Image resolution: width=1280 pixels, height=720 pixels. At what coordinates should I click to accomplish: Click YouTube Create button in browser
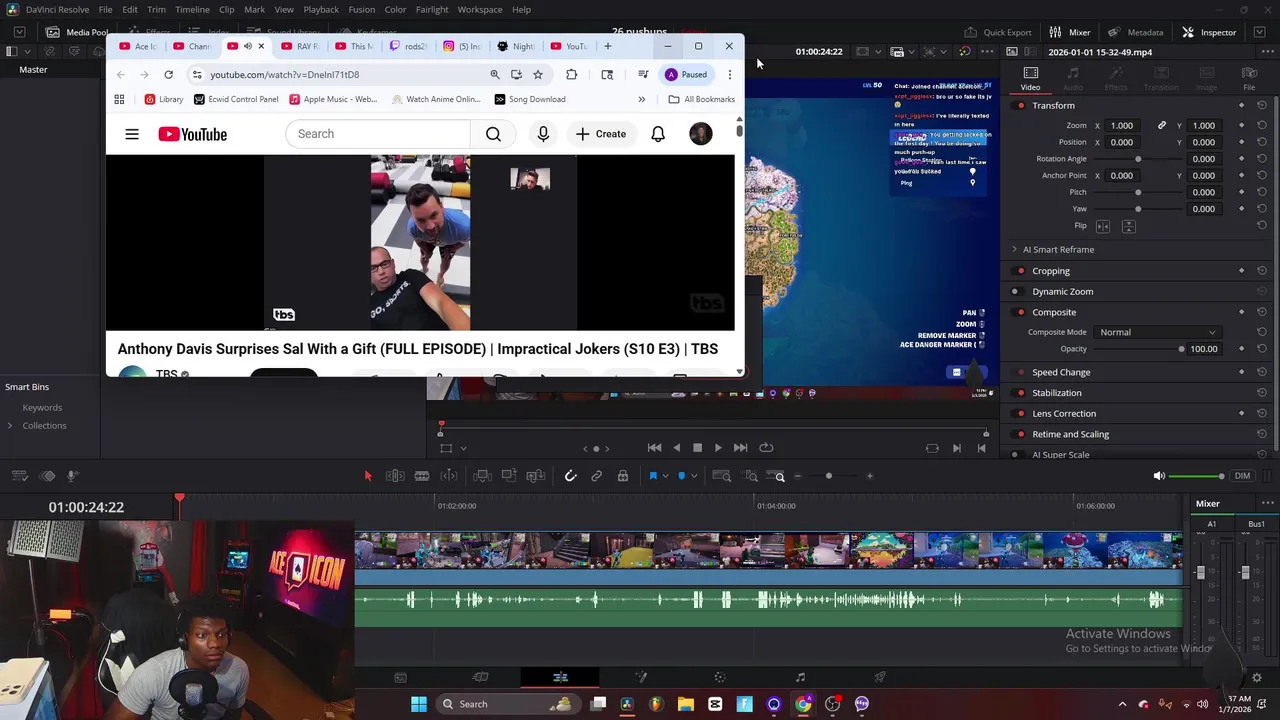point(600,134)
